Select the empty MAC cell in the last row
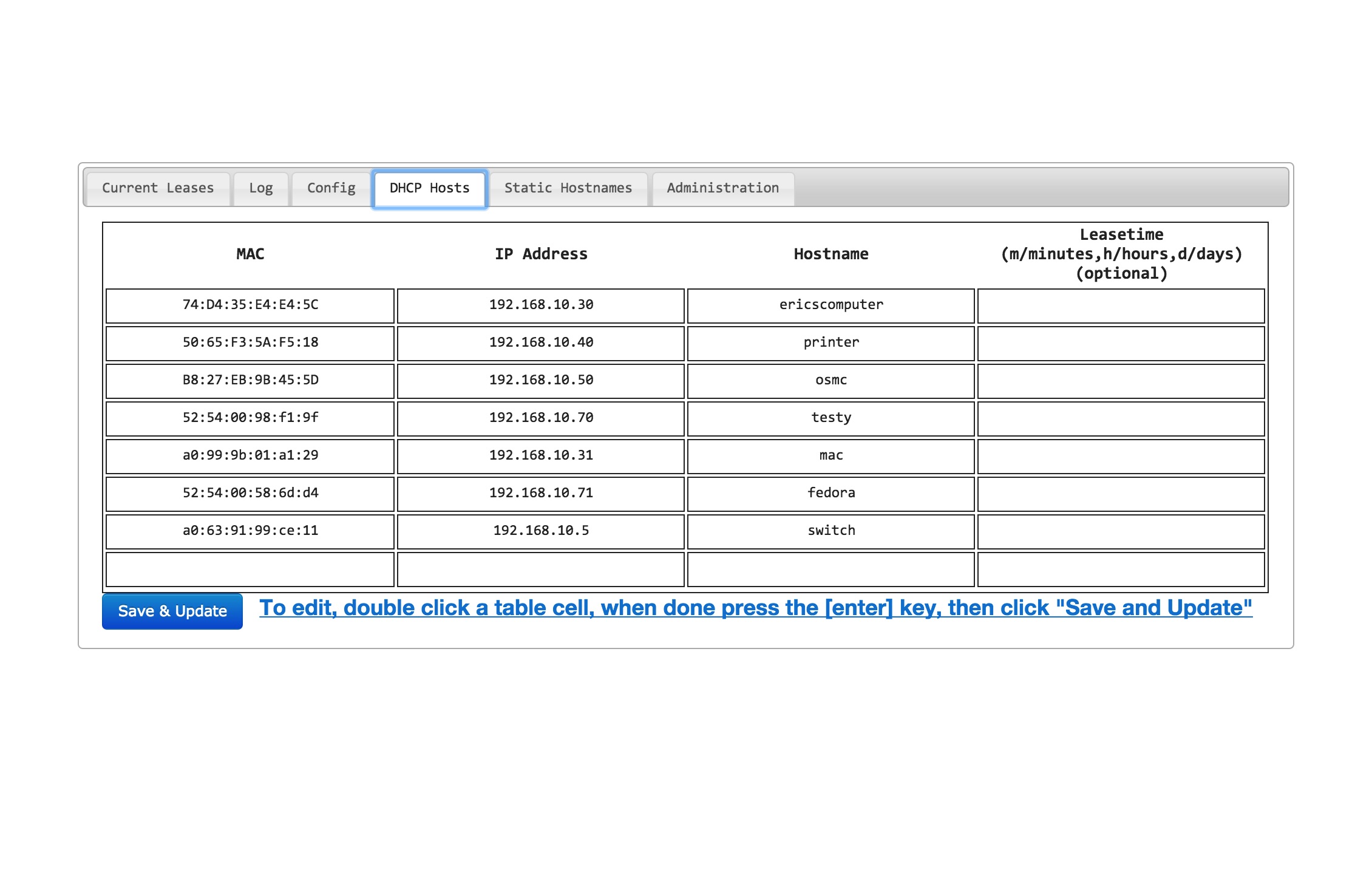This screenshot has width=1372, height=878. coord(250,569)
